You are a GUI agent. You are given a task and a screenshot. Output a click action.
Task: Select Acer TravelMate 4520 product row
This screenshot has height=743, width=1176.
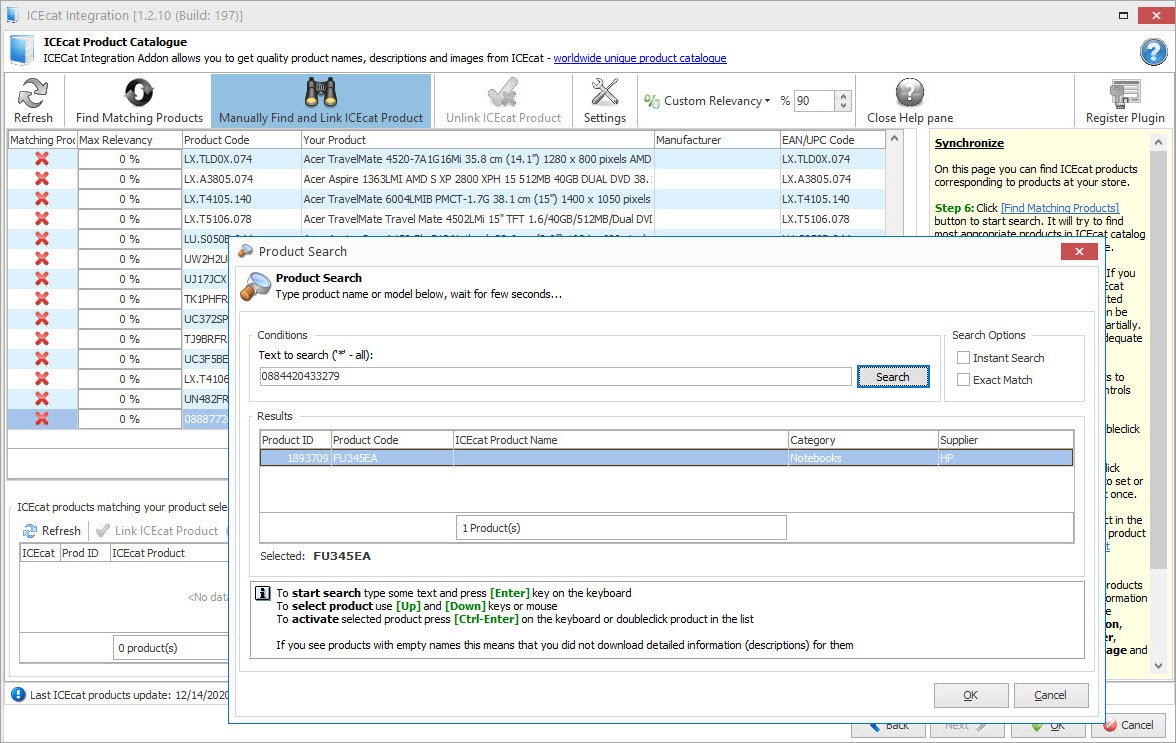446,159
